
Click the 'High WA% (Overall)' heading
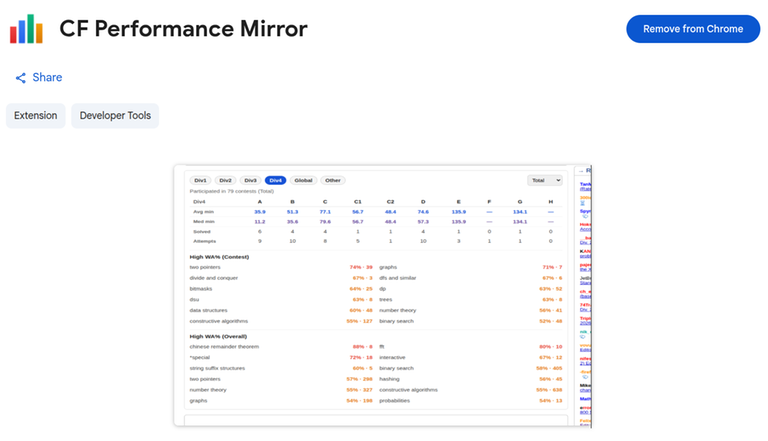click(218, 337)
